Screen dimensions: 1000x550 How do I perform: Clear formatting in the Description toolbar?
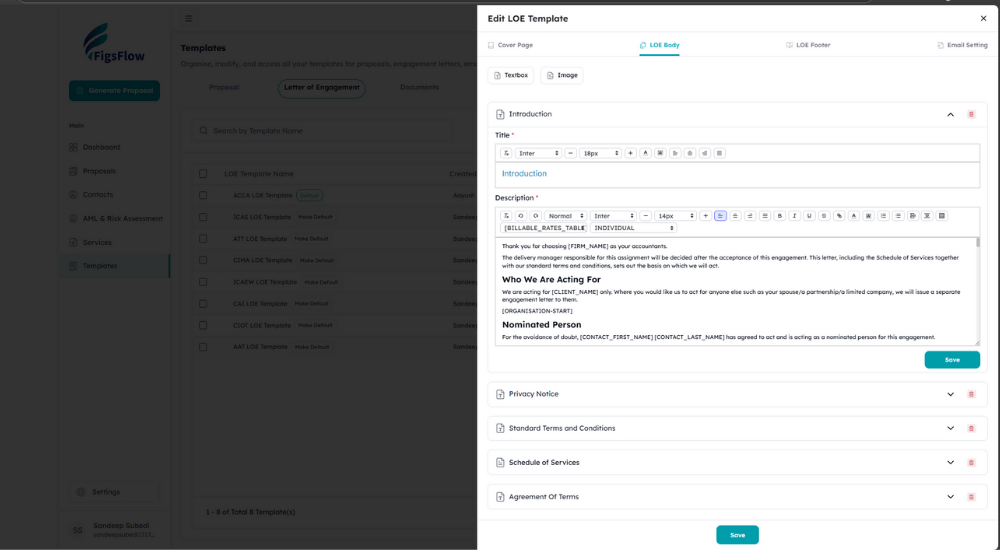coord(506,216)
